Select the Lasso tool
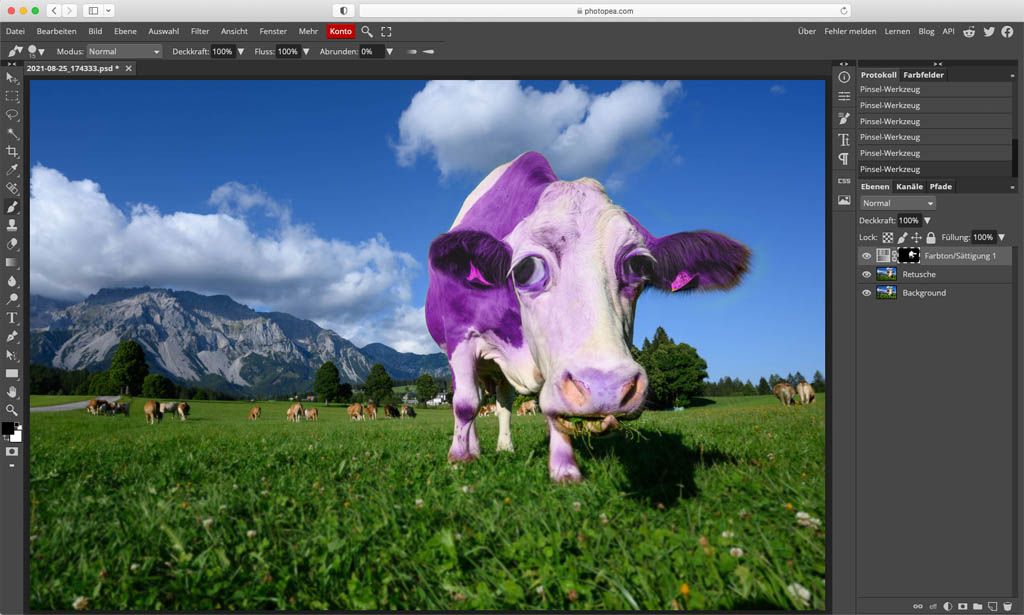This screenshot has width=1024, height=615. coord(12,114)
